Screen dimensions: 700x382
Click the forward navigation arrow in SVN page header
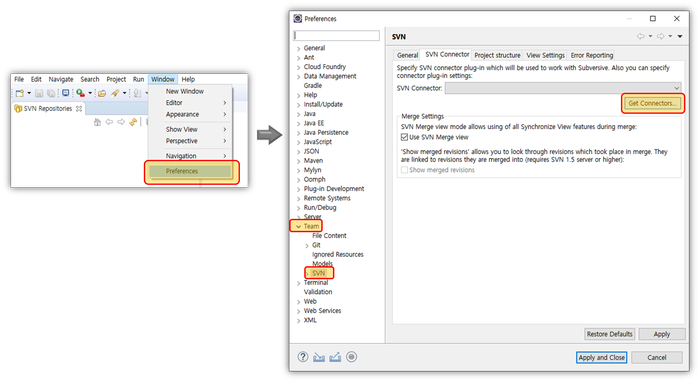click(660, 36)
